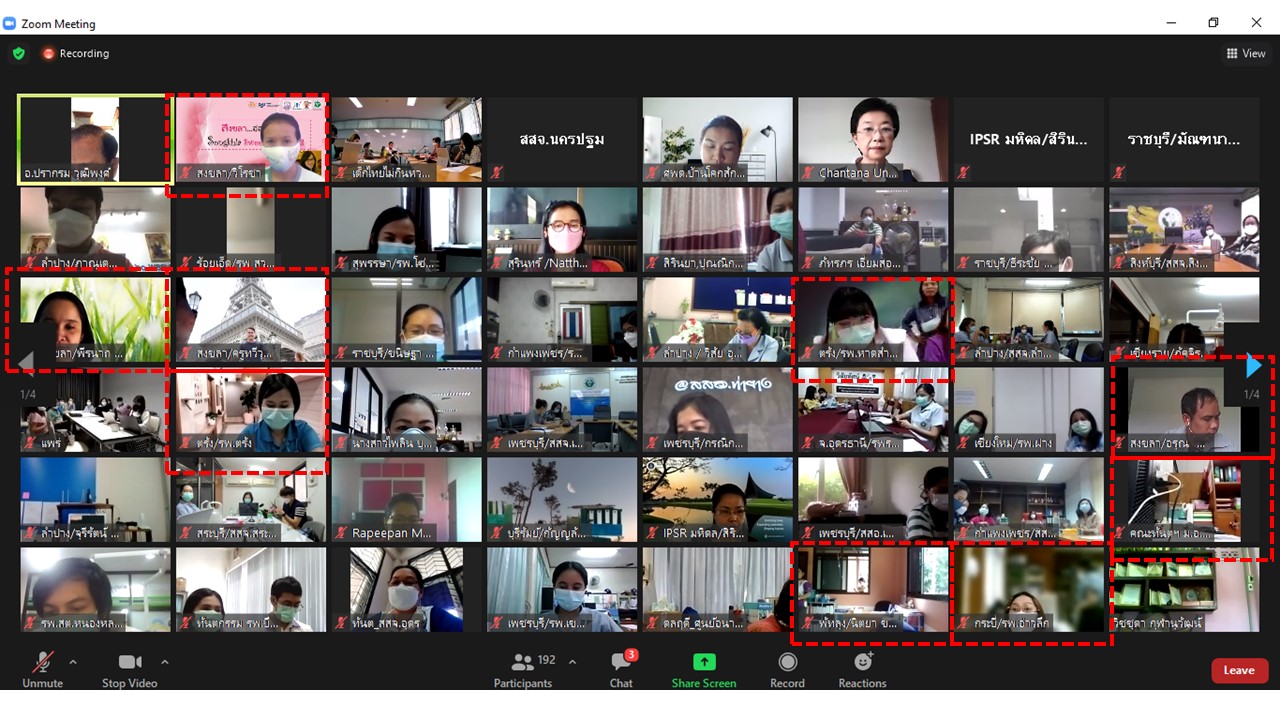Toggle Stop Video camera button
The image size is (1280, 720).
[130, 663]
